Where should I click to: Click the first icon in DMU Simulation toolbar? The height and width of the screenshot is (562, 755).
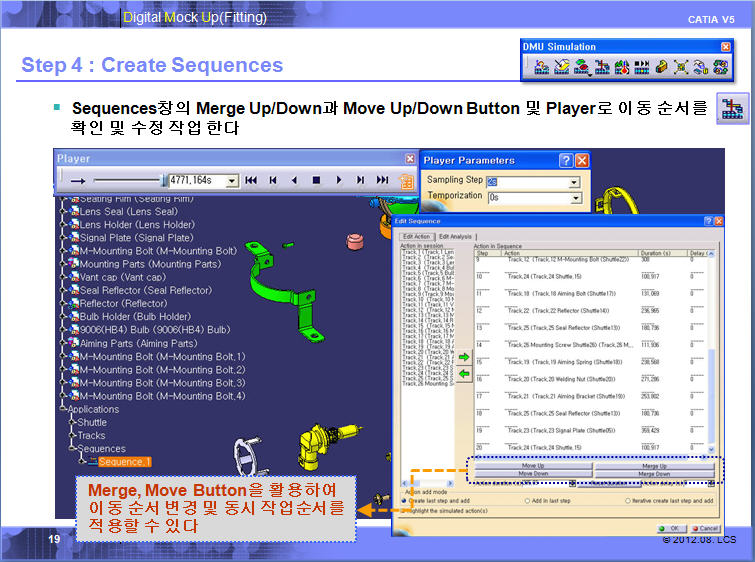coord(541,67)
